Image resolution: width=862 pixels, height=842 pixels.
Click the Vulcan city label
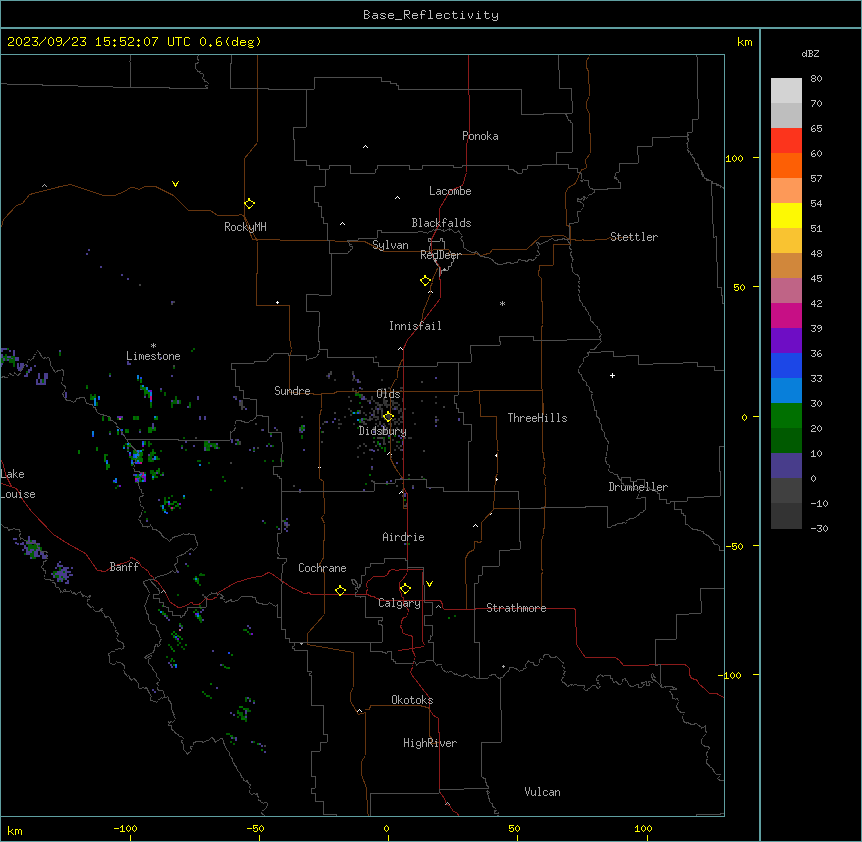(x=542, y=792)
